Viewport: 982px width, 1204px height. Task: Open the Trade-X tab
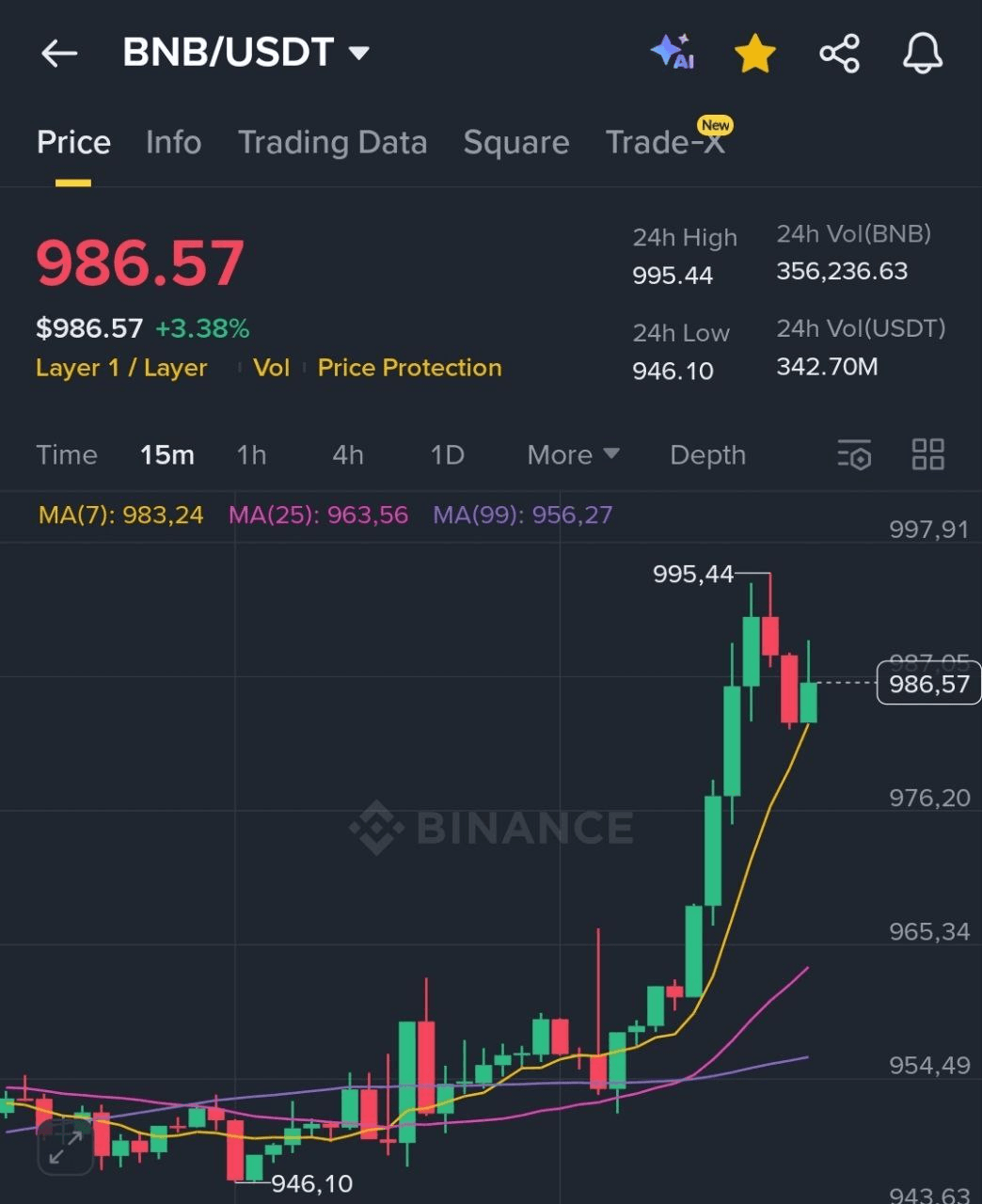click(x=665, y=142)
